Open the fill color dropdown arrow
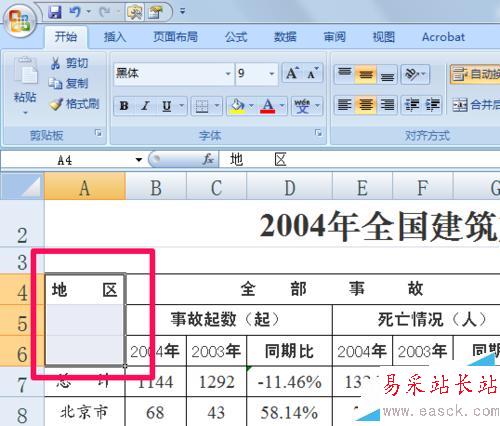The width and height of the screenshot is (500, 426). tap(251, 106)
